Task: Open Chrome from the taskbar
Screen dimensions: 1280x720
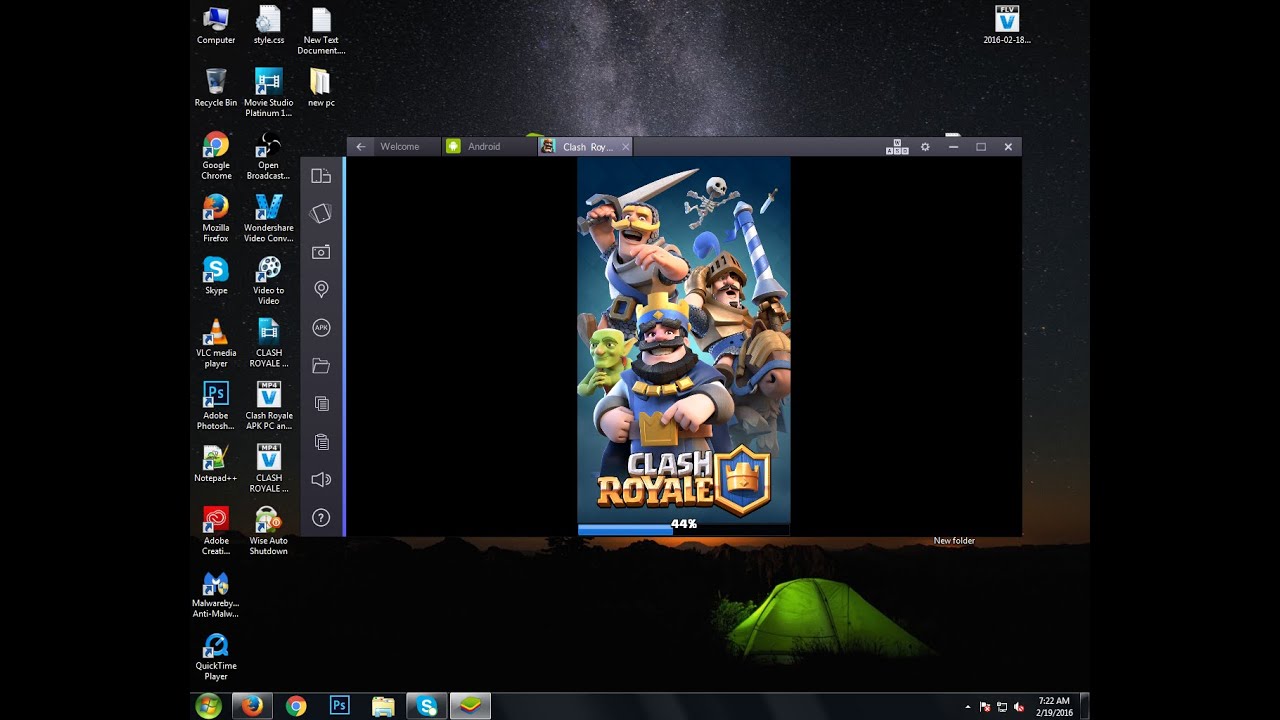Action: tap(296, 706)
